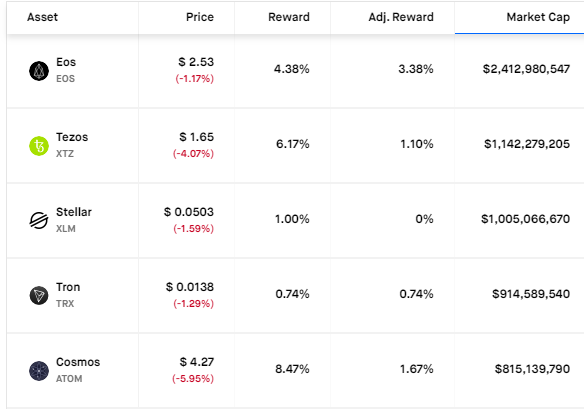Click the (-4.07%) price change

[193, 153]
